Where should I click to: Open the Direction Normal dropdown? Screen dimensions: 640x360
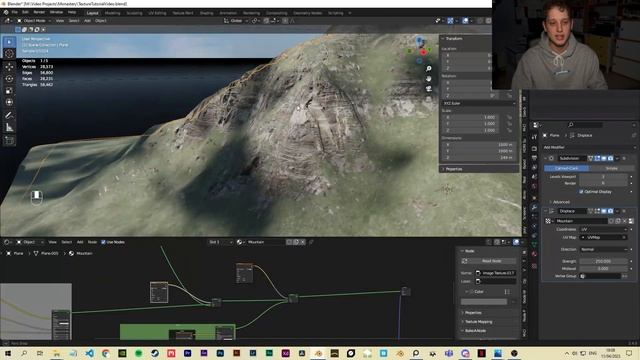[x=605, y=249]
